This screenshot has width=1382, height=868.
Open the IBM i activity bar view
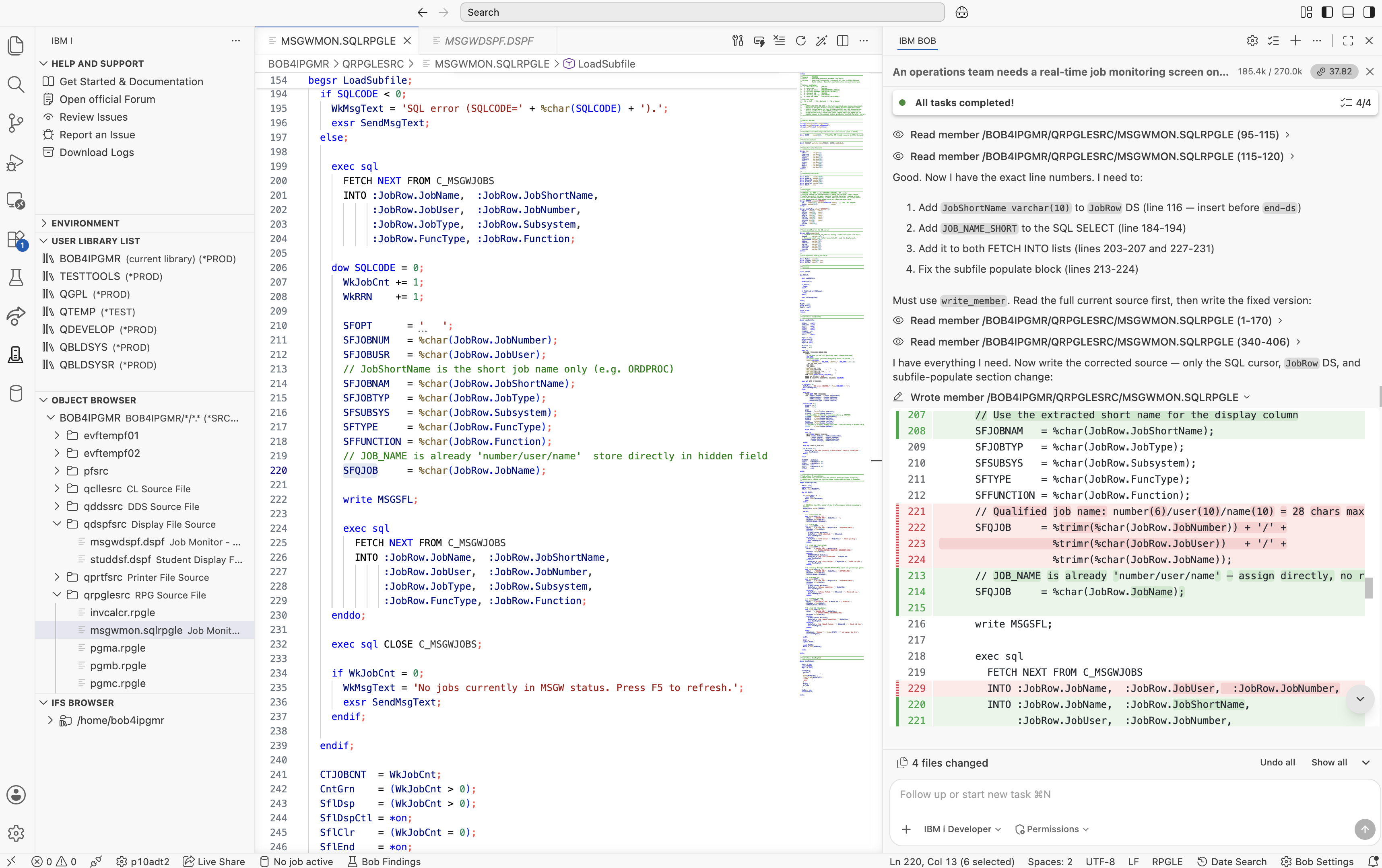pyautogui.click(x=16, y=355)
